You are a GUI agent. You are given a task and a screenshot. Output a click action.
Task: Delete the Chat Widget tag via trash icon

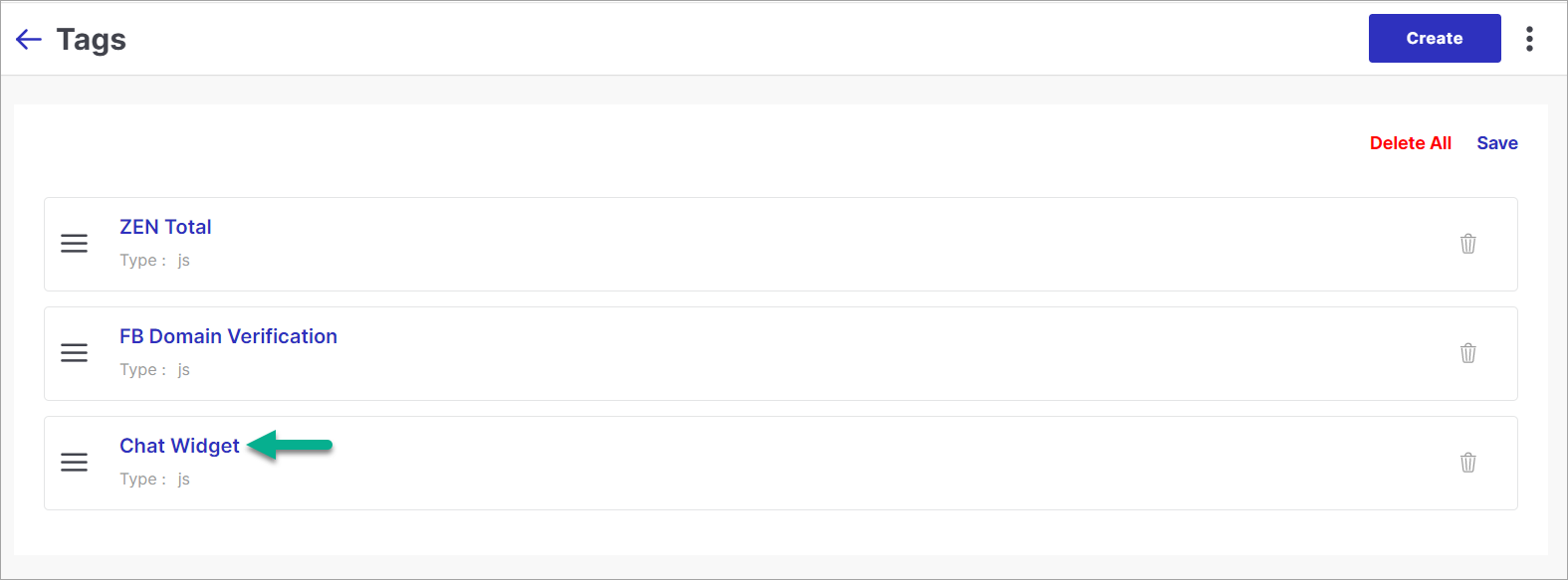click(1467, 463)
